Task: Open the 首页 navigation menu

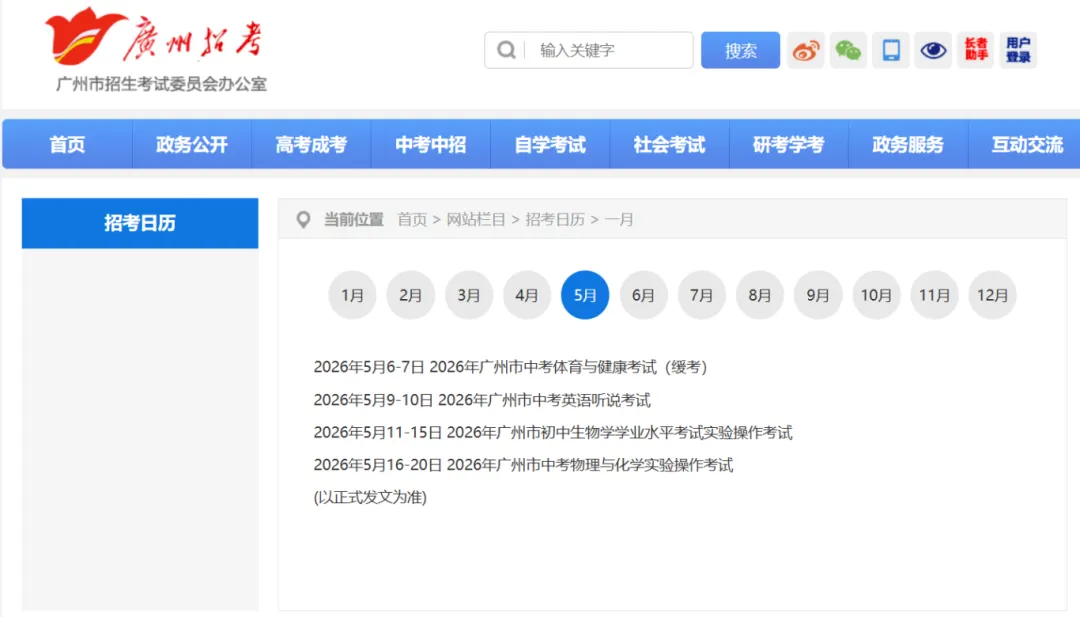Action: tap(66, 143)
